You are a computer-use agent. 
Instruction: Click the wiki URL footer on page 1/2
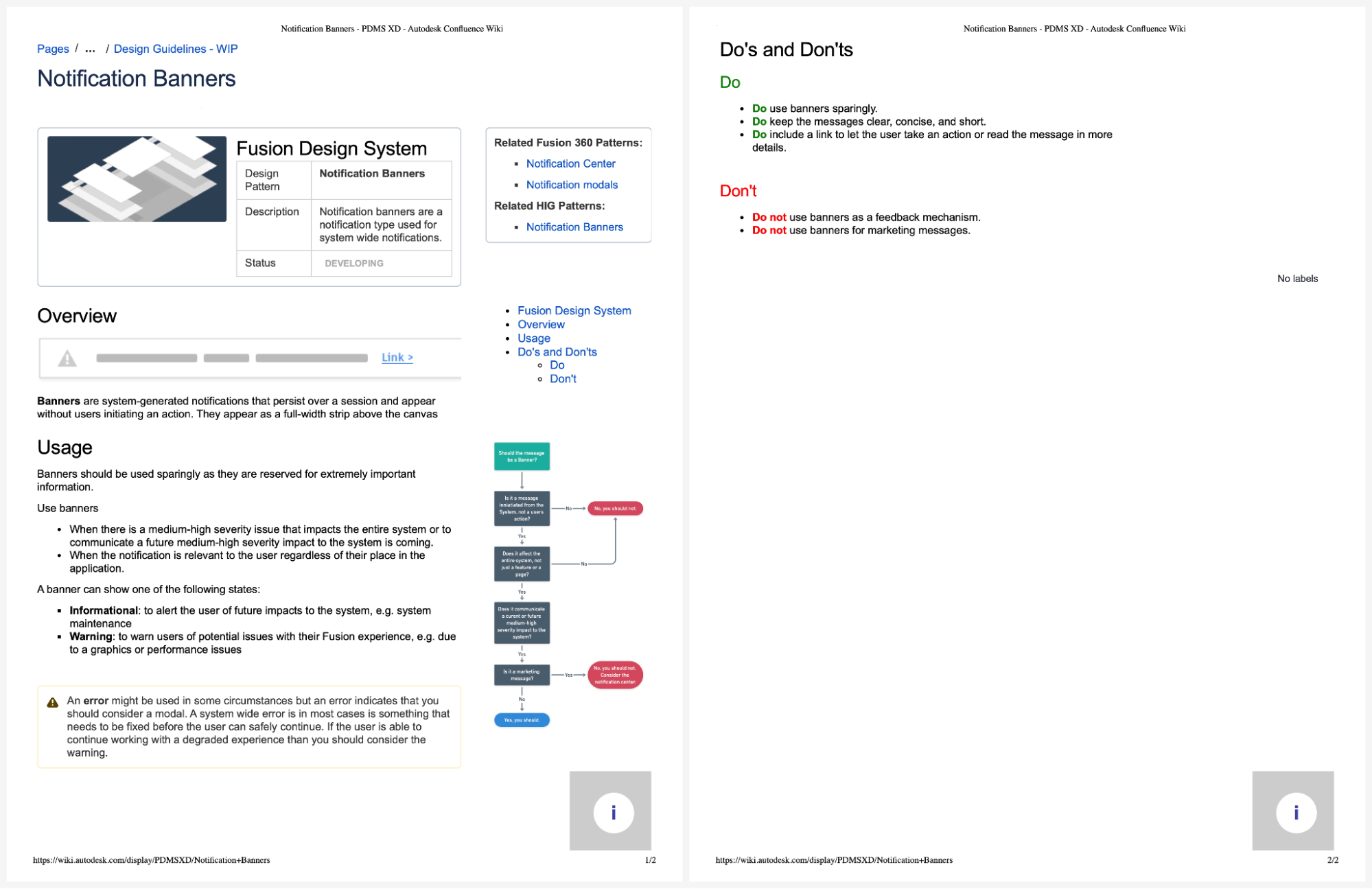click(152, 860)
